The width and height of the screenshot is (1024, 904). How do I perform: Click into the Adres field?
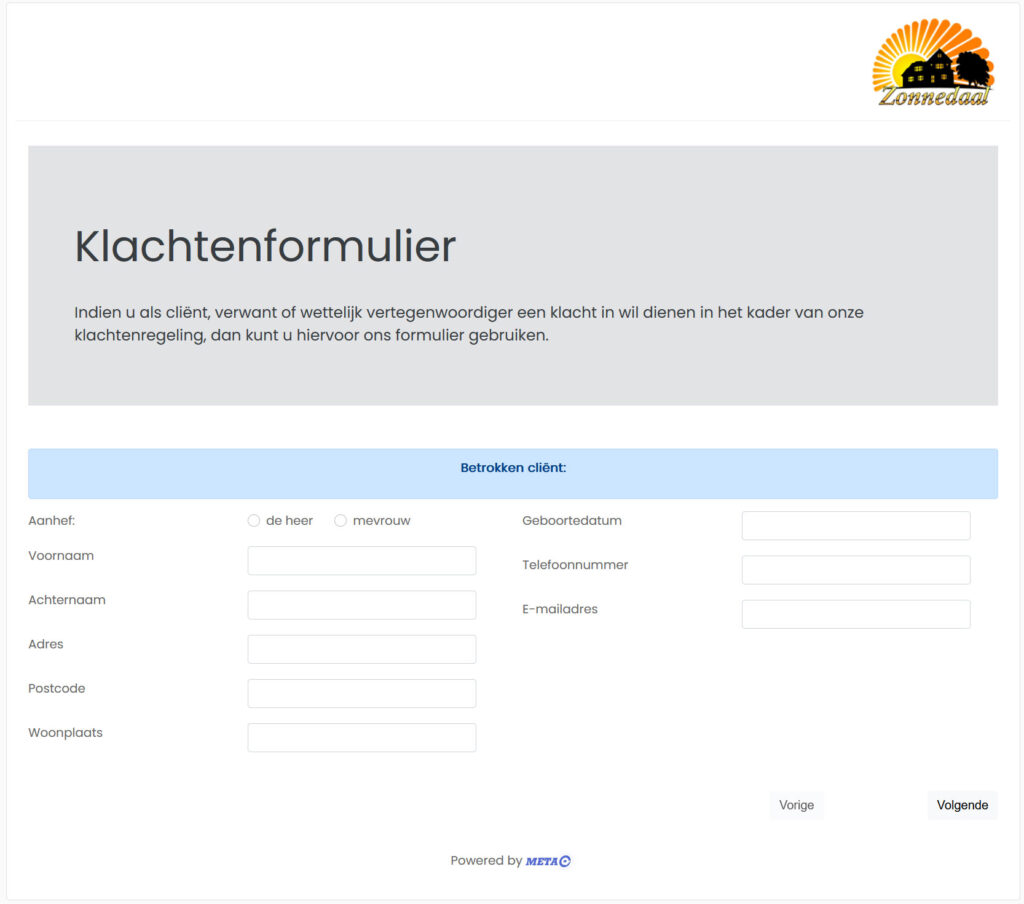(362, 649)
